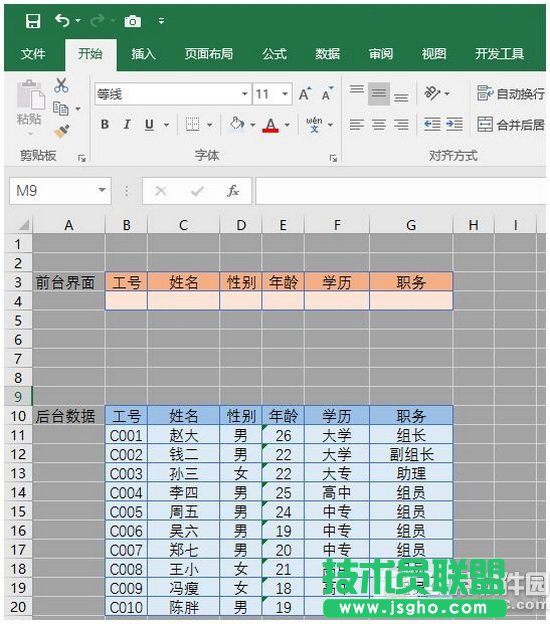
Task: Click the fx Insert Function icon
Action: click(x=233, y=191)
